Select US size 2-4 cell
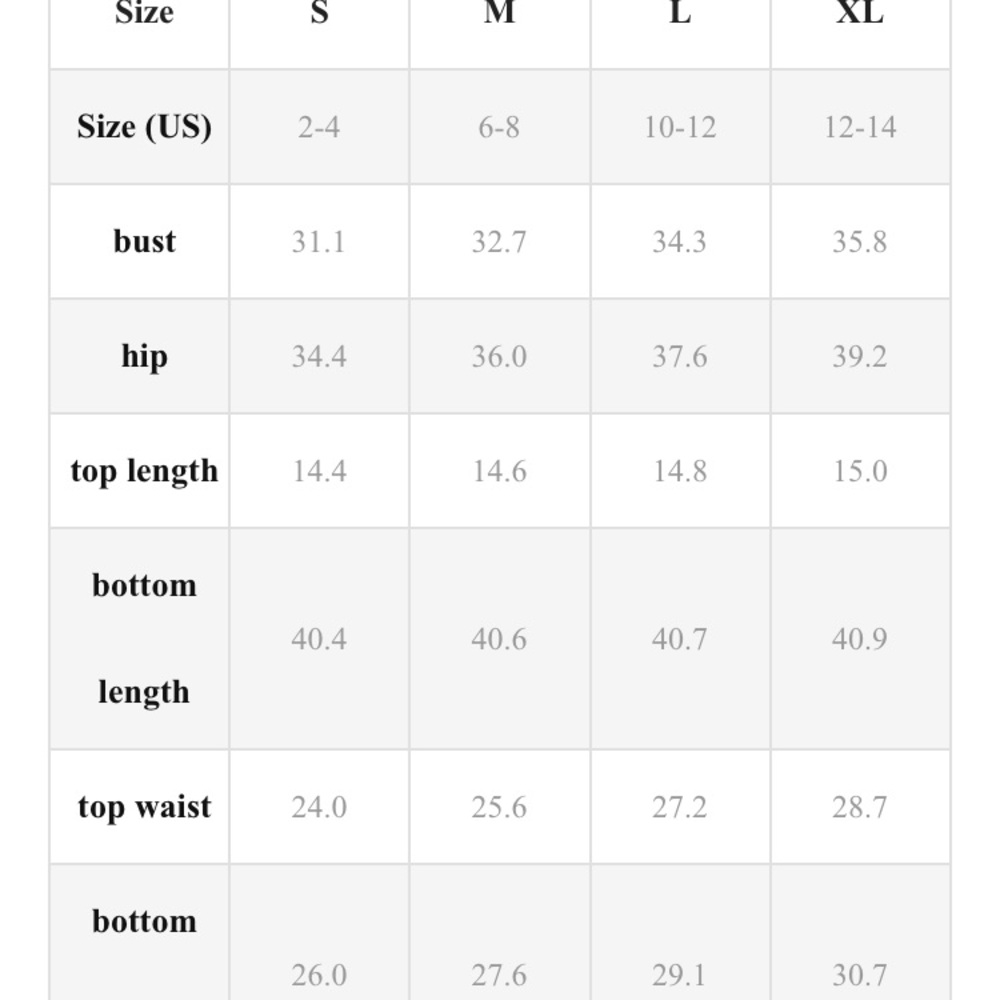 point(319,127)
